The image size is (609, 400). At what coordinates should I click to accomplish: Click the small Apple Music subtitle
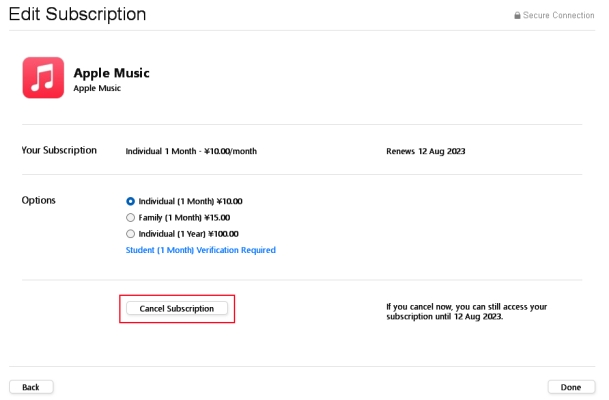(x=99, y=88)
